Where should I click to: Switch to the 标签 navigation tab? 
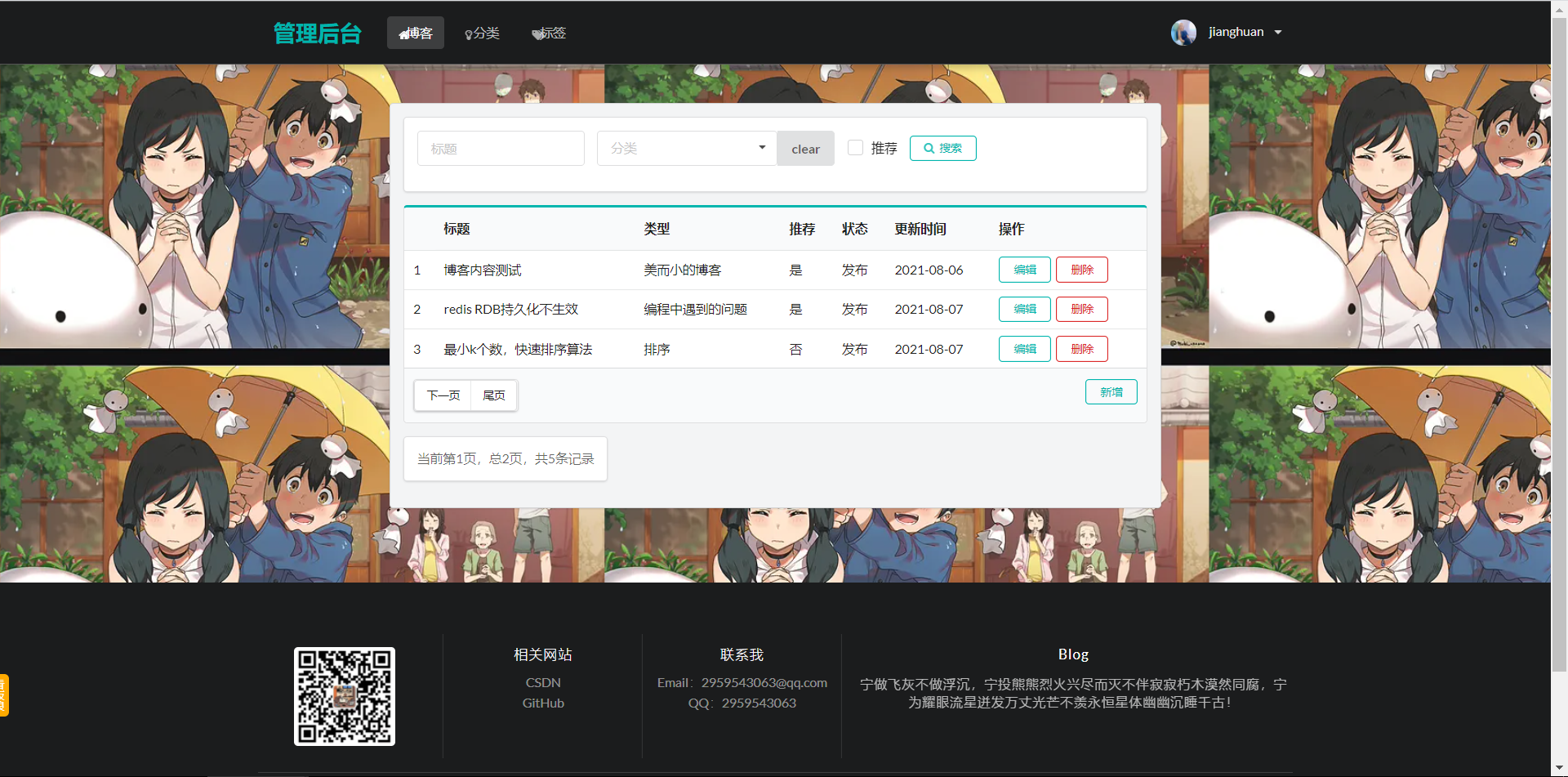554,33
